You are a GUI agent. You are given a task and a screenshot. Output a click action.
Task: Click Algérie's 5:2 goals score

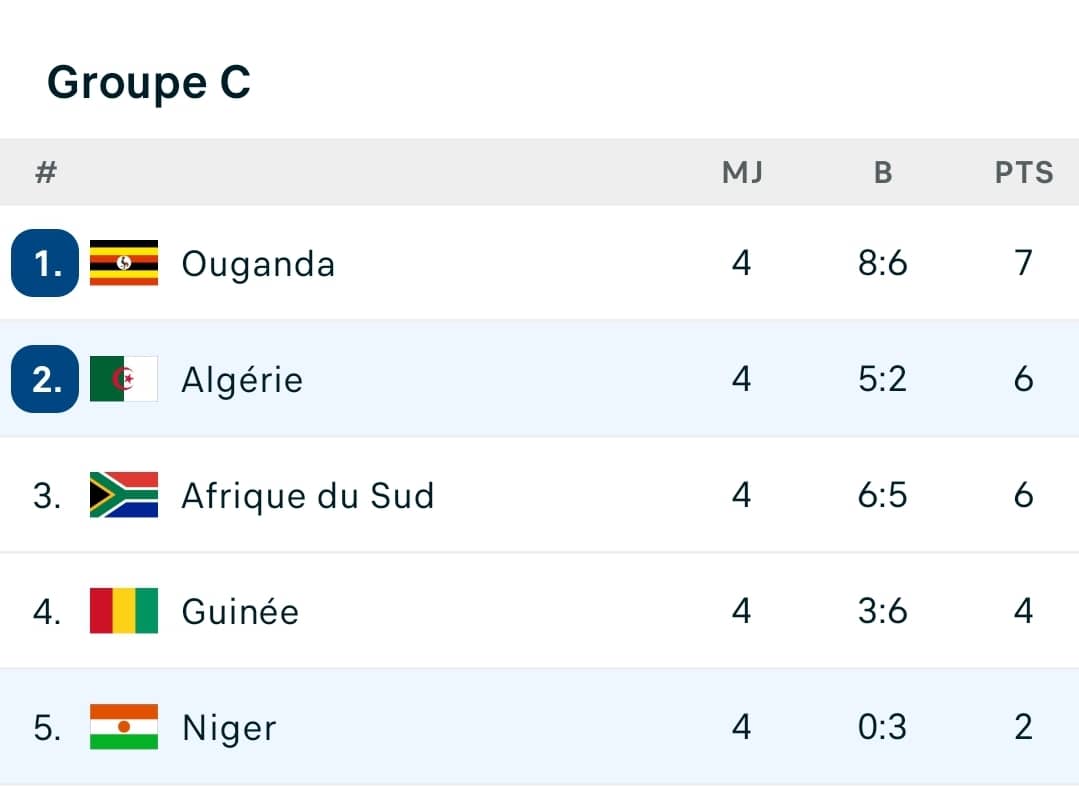tap(882, 379)
